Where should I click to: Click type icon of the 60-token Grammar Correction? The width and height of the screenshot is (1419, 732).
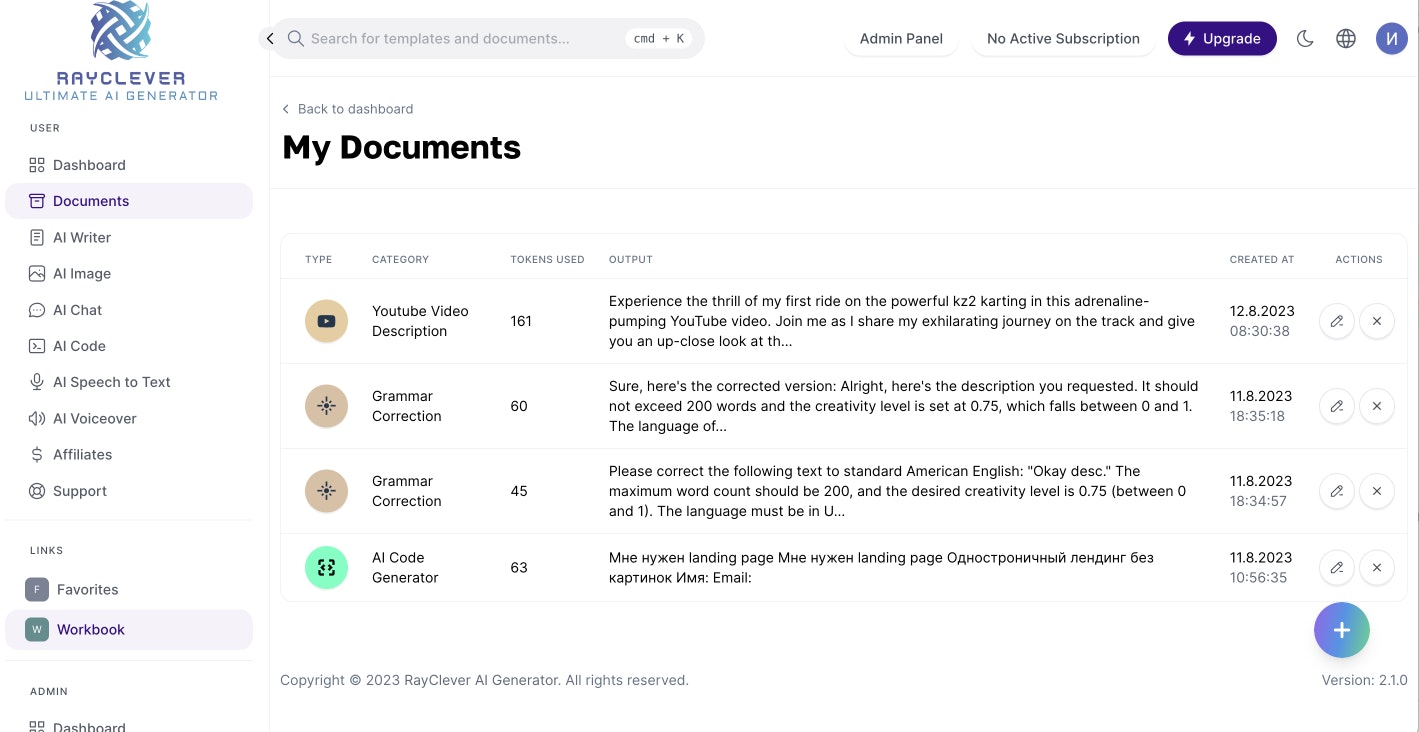point(326,406)
